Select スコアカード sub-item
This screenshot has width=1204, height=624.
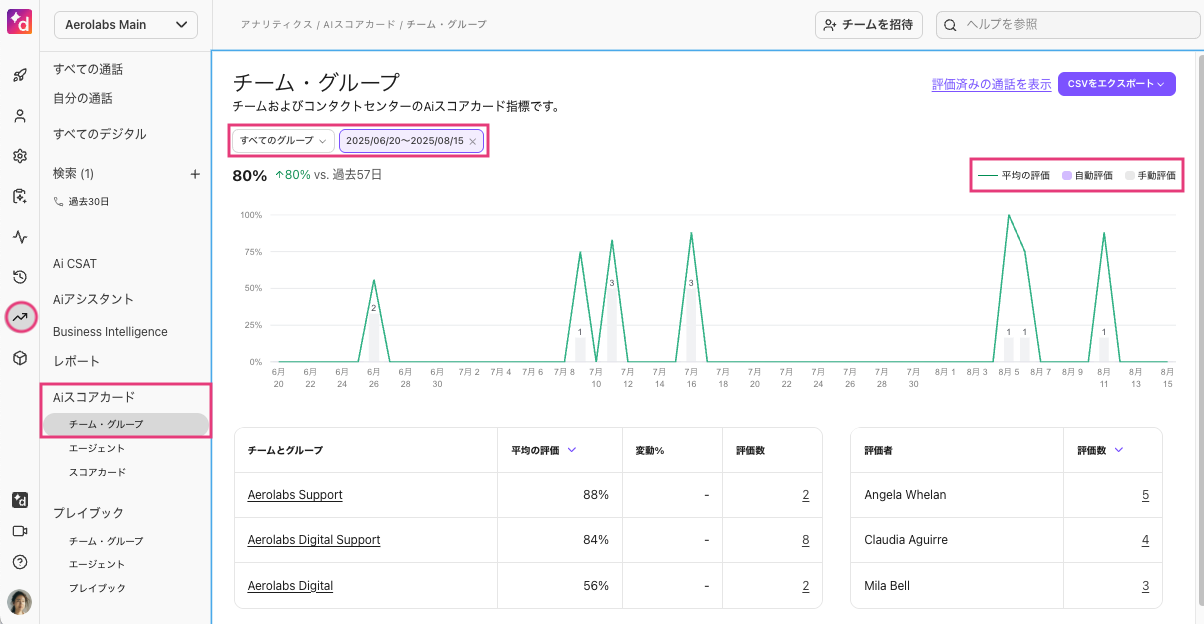(97, 472)
